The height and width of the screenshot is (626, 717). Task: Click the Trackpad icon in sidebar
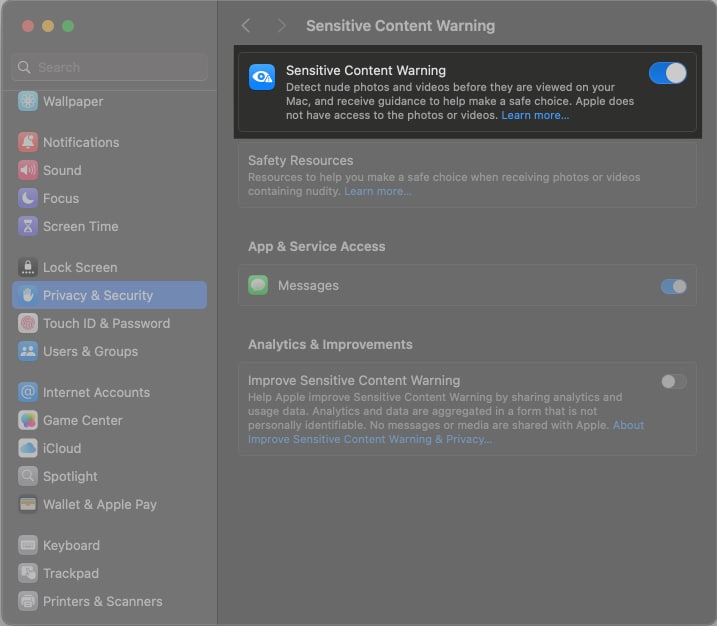click(x=28, y=573)
